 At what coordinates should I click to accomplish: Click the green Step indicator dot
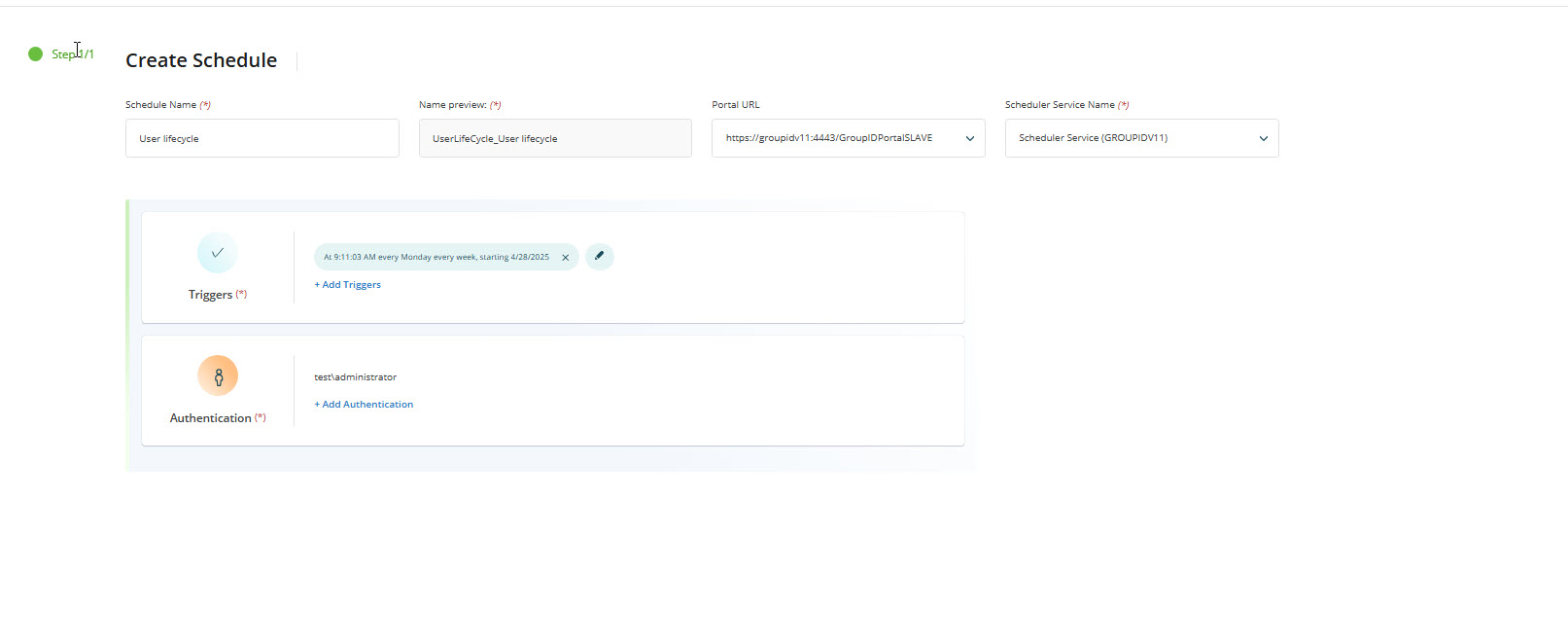pos(36,54)
